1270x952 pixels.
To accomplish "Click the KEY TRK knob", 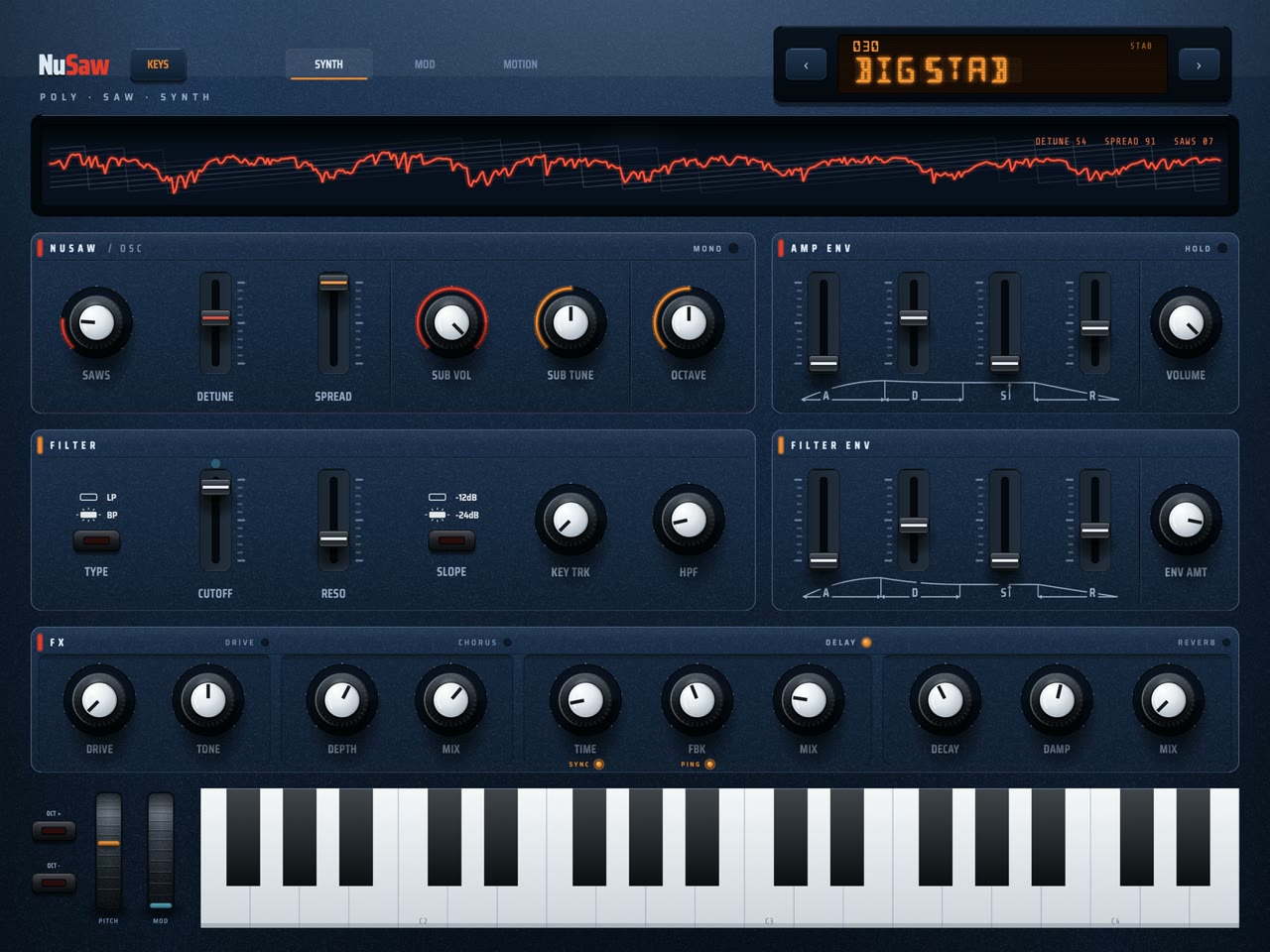I will tap(571, 520).
